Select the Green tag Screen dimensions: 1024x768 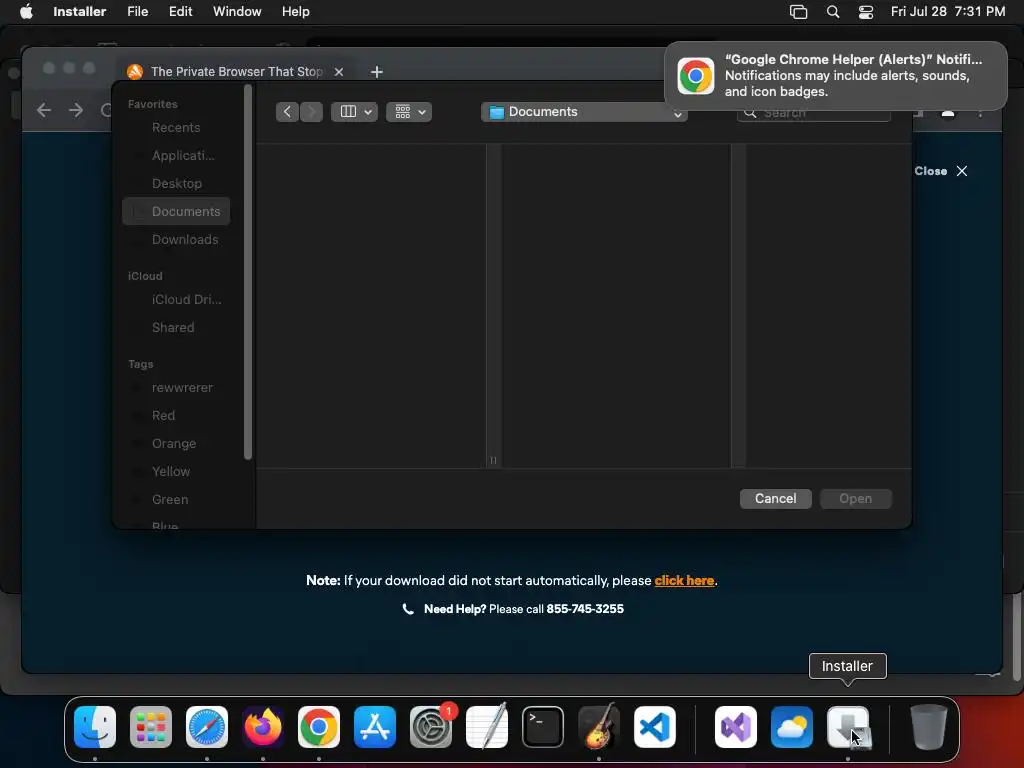click(176, 500)
